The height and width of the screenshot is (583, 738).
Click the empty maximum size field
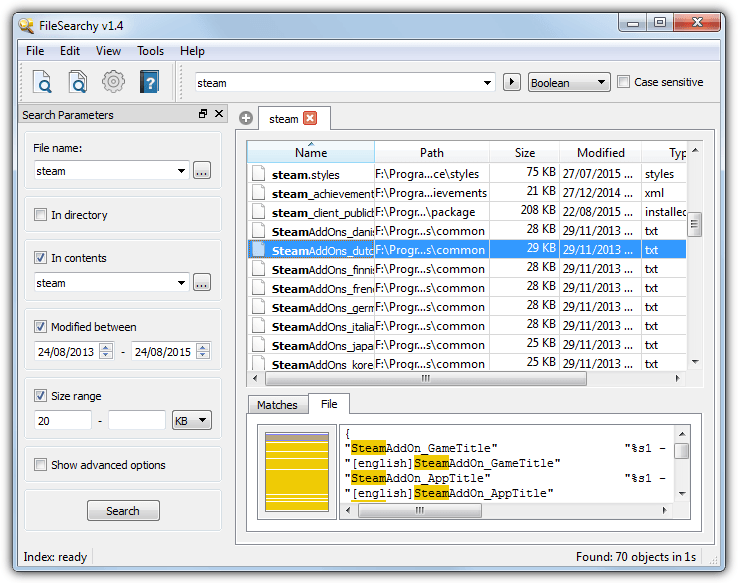click(136, 420)
